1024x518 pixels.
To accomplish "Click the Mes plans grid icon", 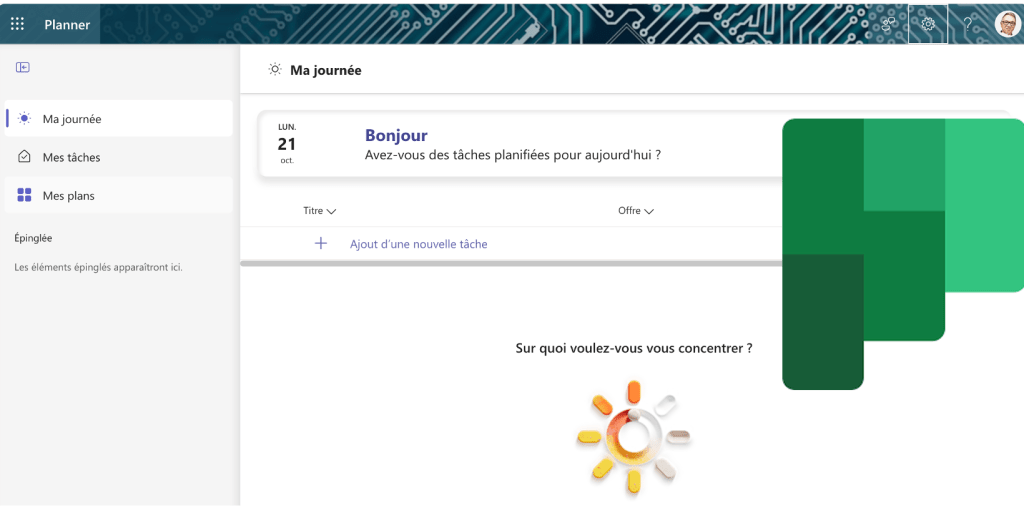I will click(x=25, y=195).
